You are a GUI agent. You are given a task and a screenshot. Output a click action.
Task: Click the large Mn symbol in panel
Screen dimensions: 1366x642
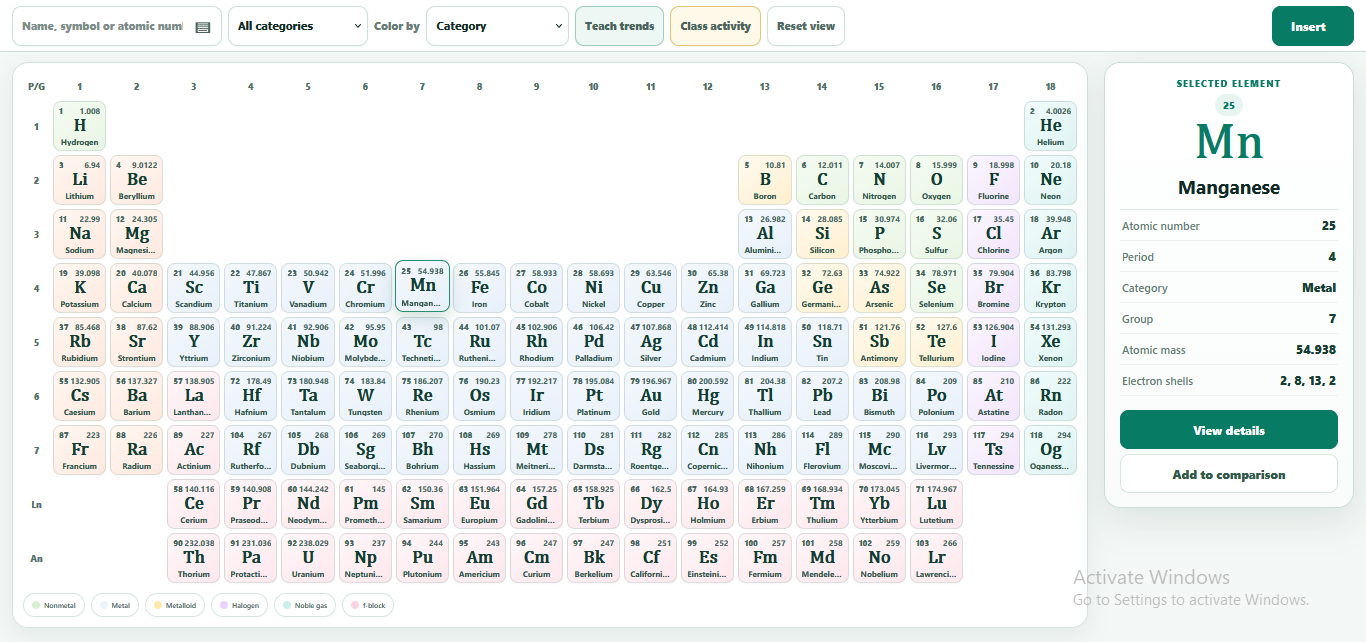pyautogui.click(x=1229, y=143)
